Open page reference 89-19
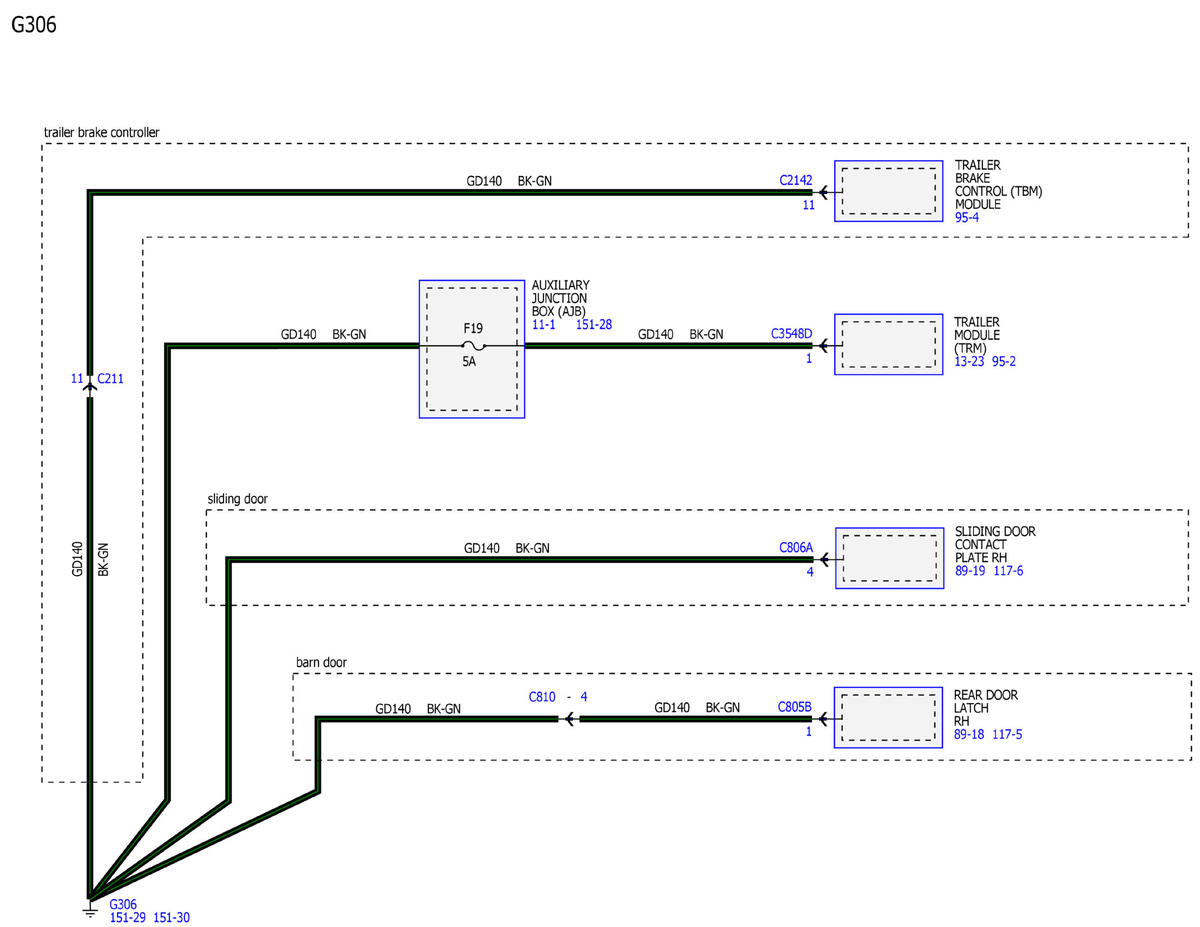The image size is (1200, 927). coord(970,571)
